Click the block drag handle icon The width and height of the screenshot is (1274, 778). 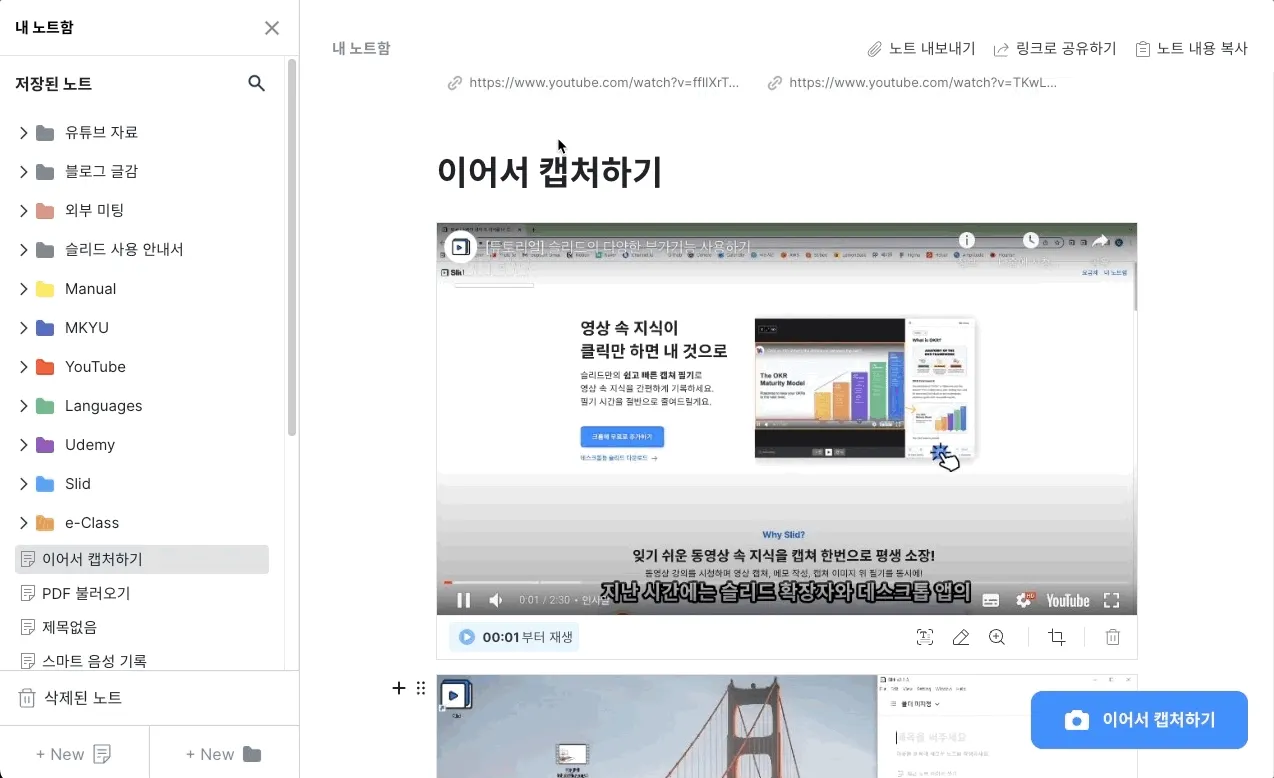pos(421,688)
